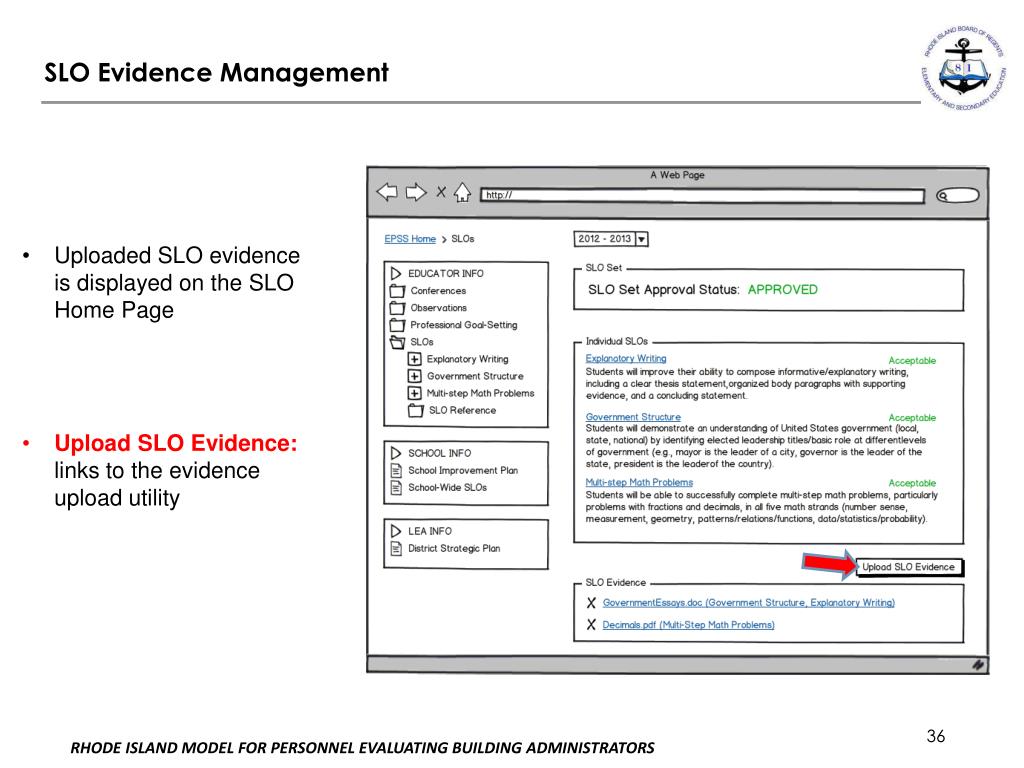Open School Improvement Plan document icon
1024x768 pixels.
[396, 470]
